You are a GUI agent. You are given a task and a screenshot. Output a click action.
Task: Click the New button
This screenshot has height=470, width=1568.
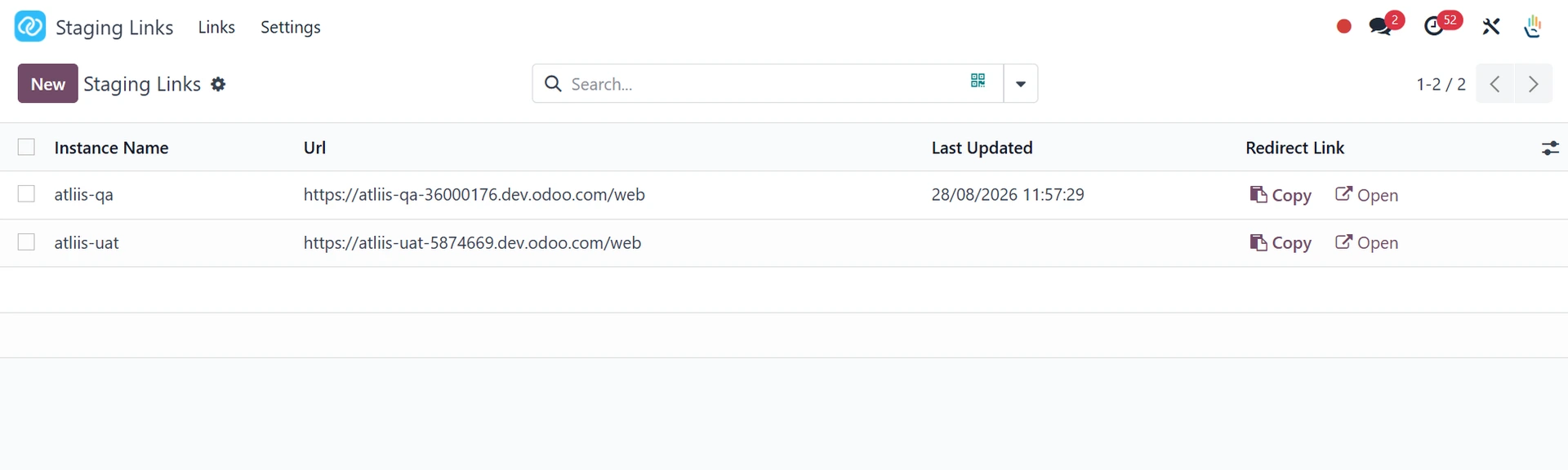[x=48, y=83]
